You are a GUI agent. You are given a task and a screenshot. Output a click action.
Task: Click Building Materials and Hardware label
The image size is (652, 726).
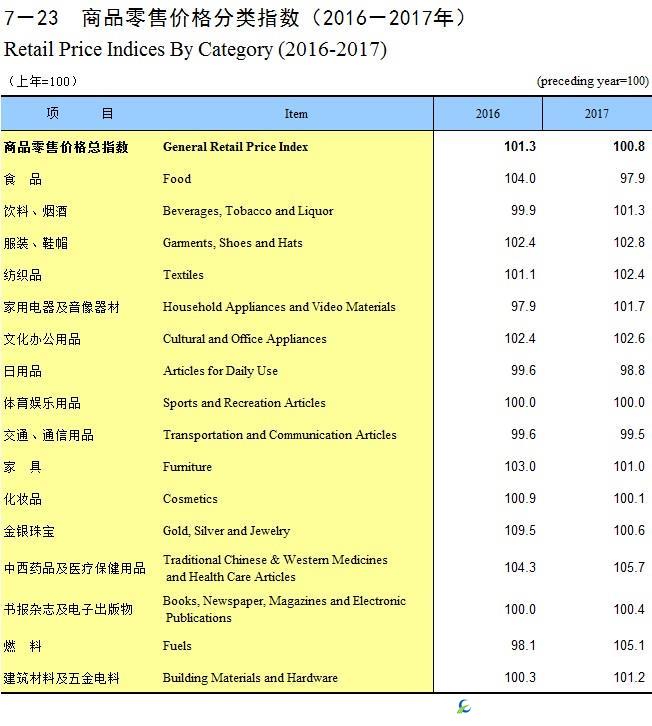(x=250, y=678)
